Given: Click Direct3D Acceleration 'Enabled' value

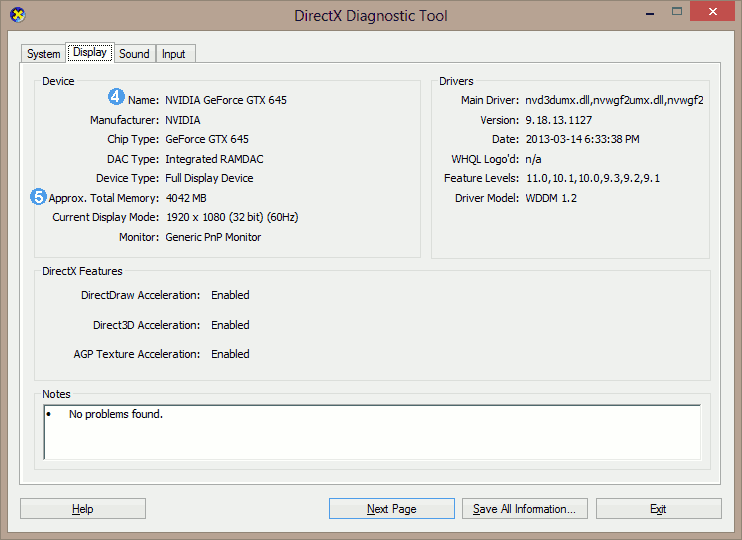Looking at the screenshot, I should 230,325.
